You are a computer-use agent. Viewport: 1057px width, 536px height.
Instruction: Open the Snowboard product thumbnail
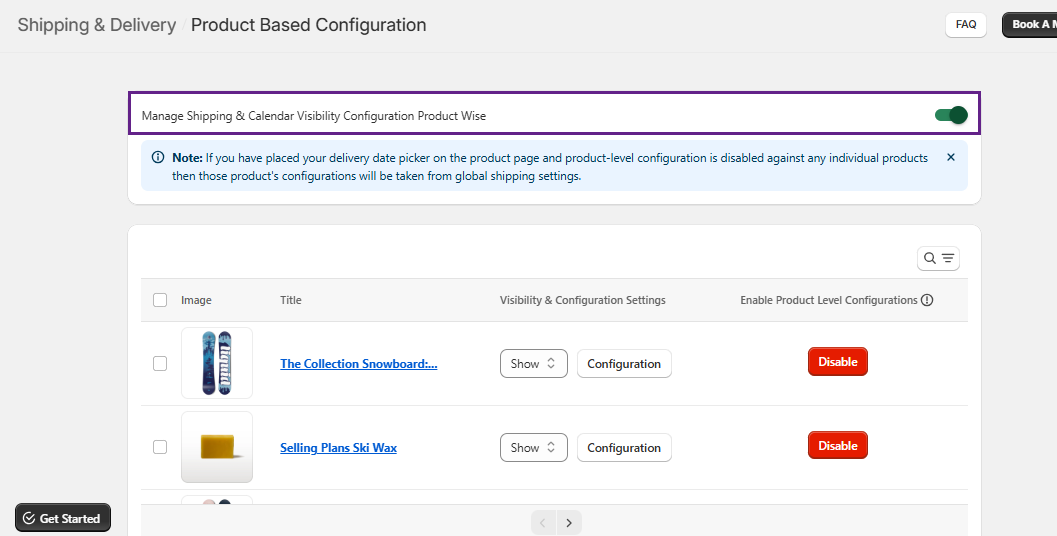pyautogui.click(x=217, y=363)
